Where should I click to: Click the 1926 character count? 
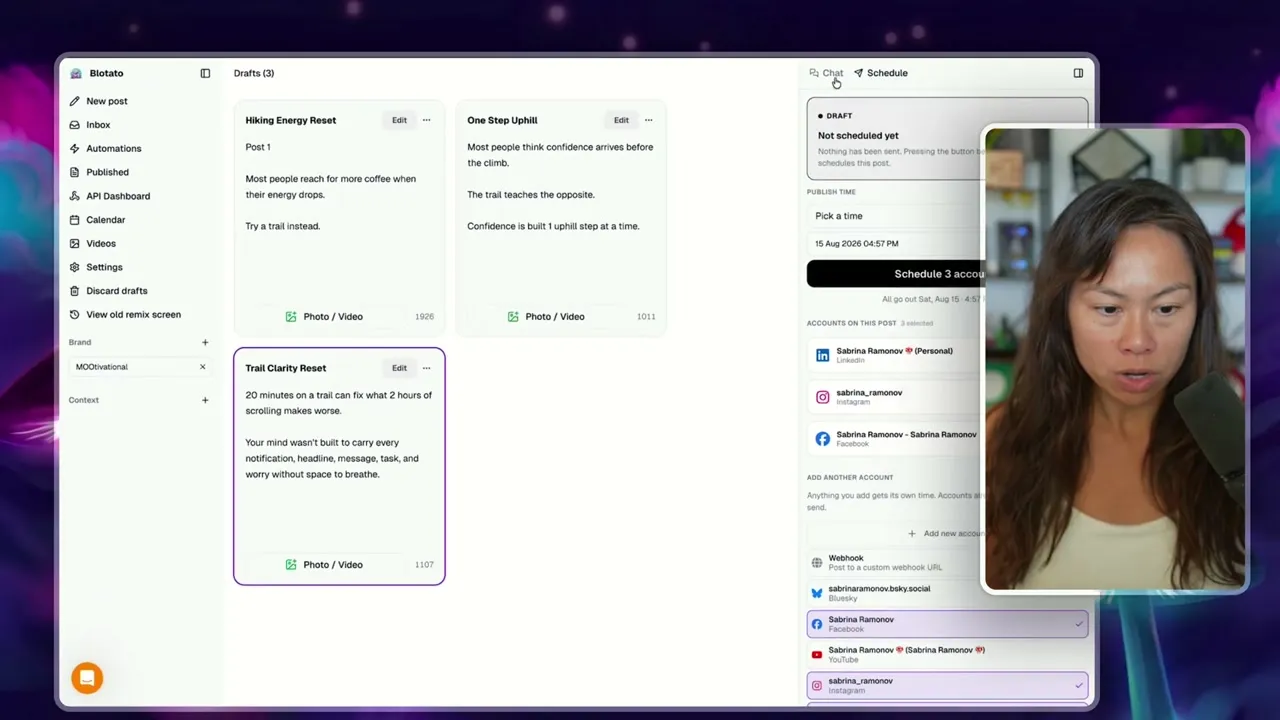[x=424, y=316]
